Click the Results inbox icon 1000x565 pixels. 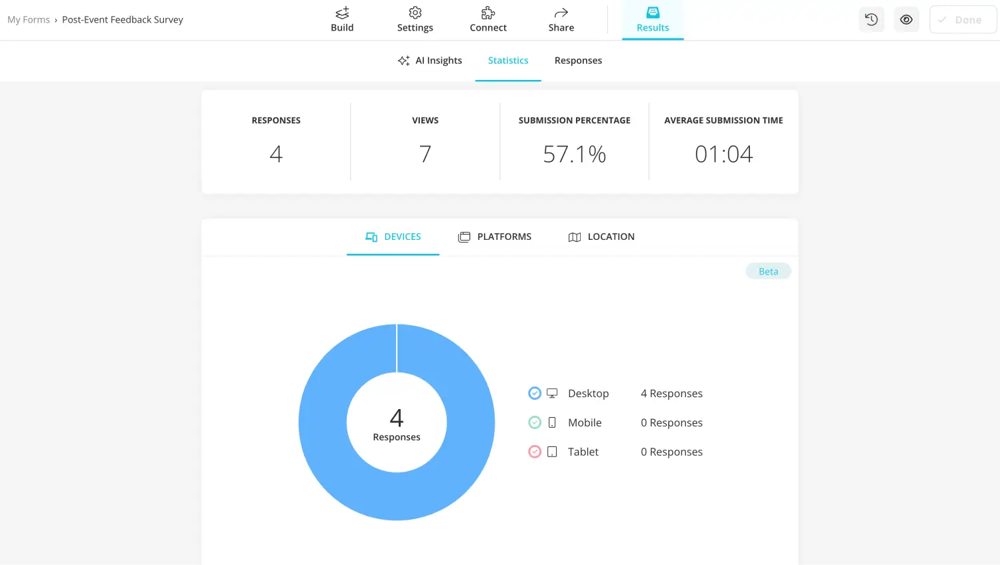[x=653, y=13]
